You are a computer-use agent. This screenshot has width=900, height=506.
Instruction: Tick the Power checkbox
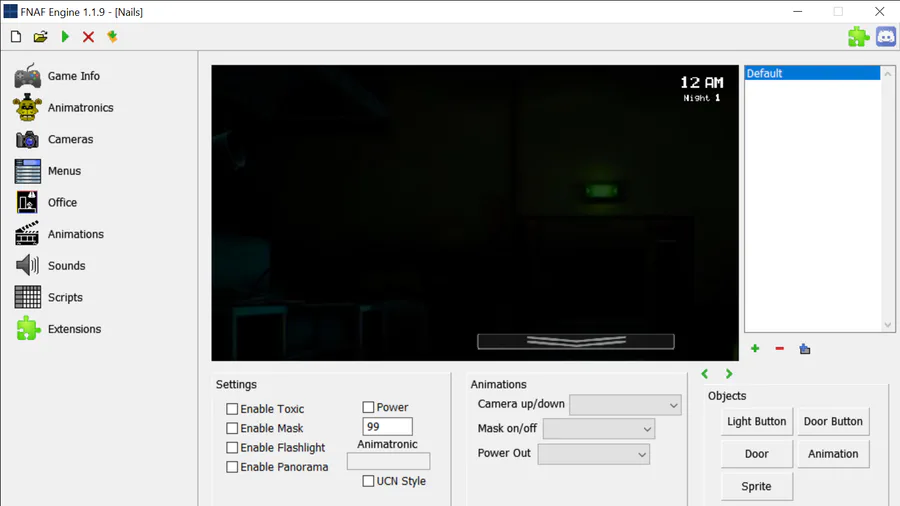(x=368, y=407)
